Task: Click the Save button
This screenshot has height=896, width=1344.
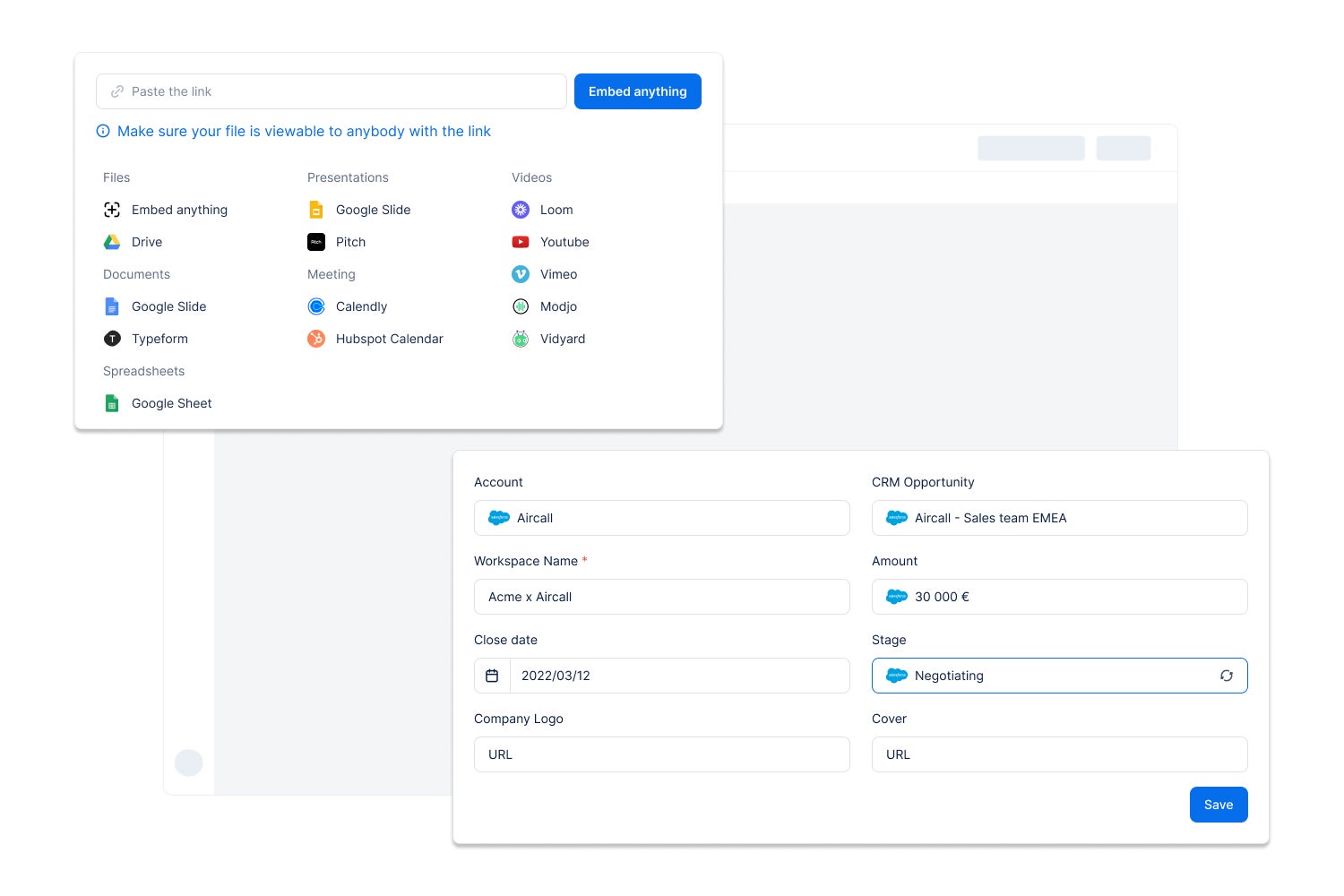Action: coord(1218,805)
